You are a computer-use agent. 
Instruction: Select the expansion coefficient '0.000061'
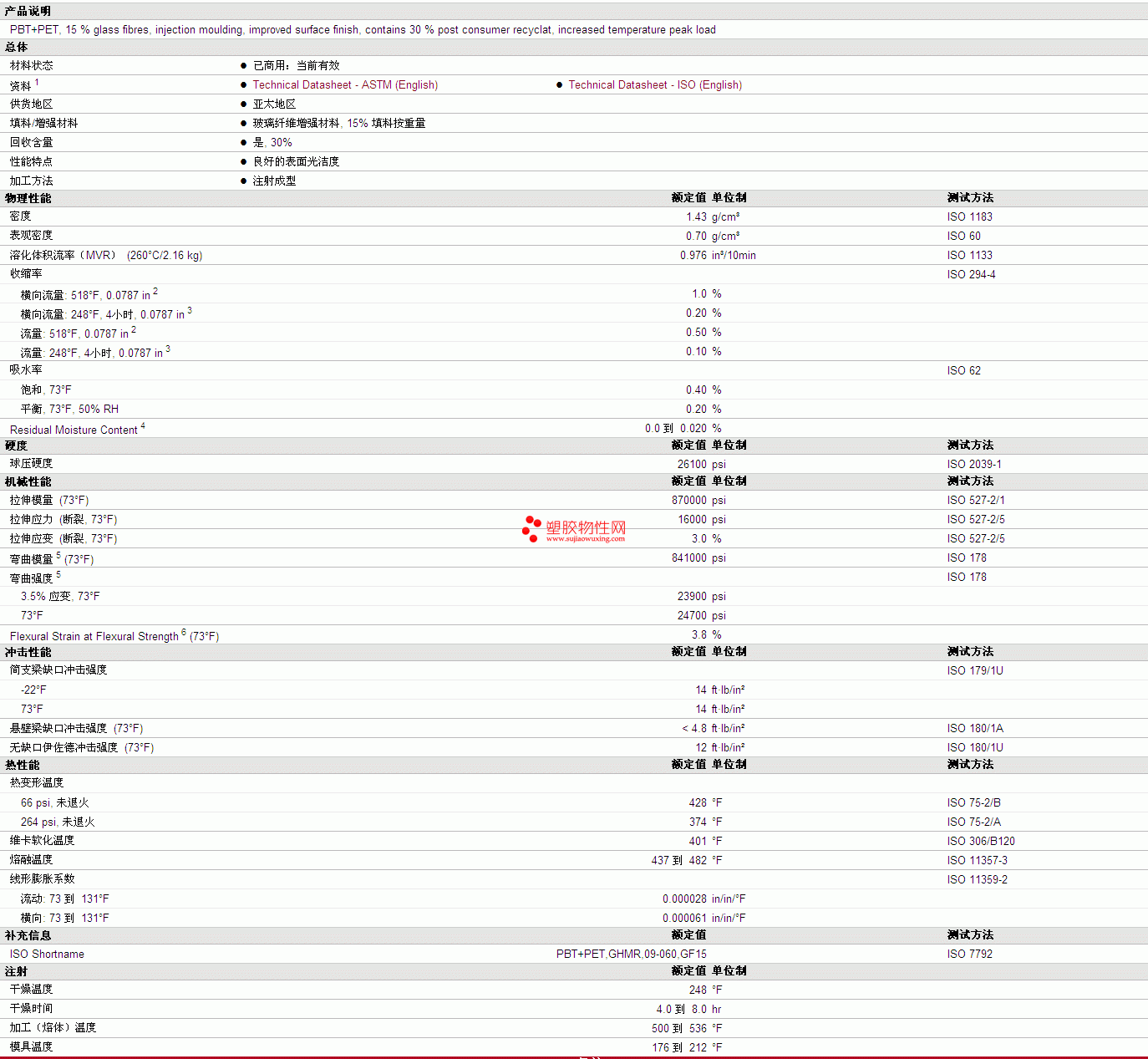(x=684, y=918)
